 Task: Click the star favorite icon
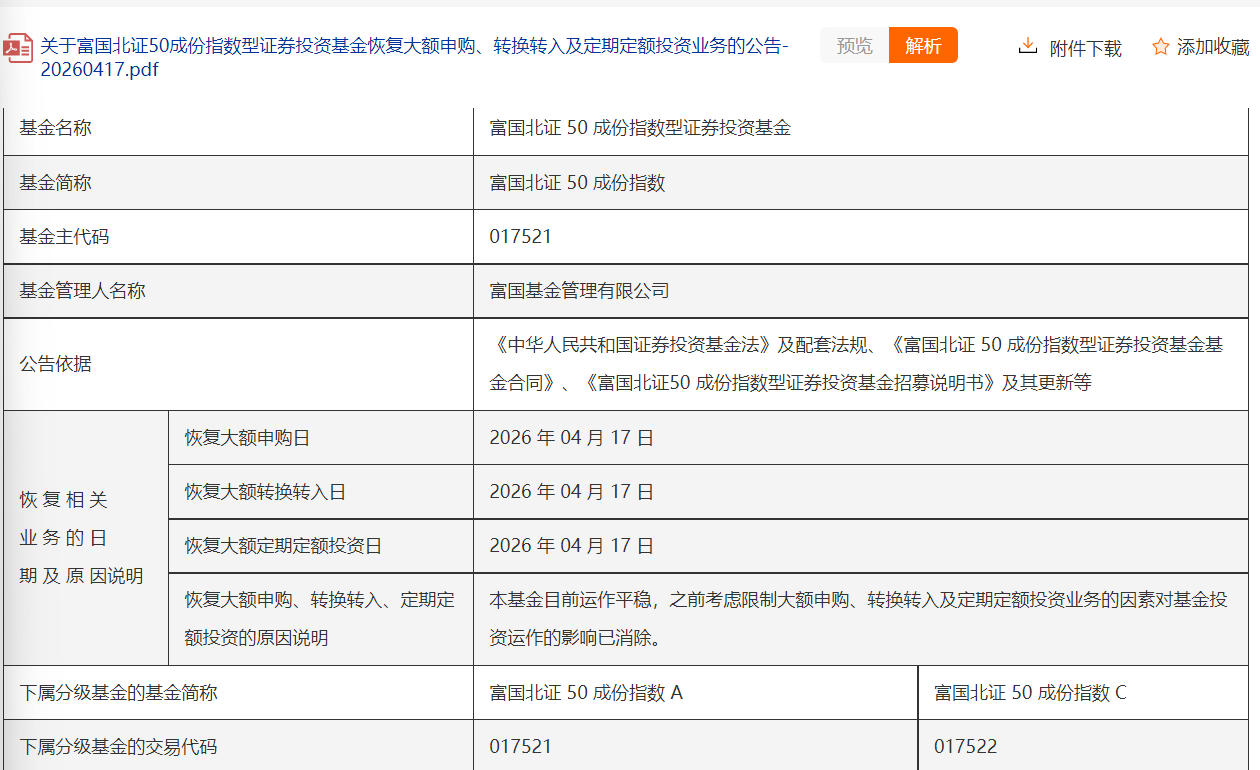point(1160,47)
